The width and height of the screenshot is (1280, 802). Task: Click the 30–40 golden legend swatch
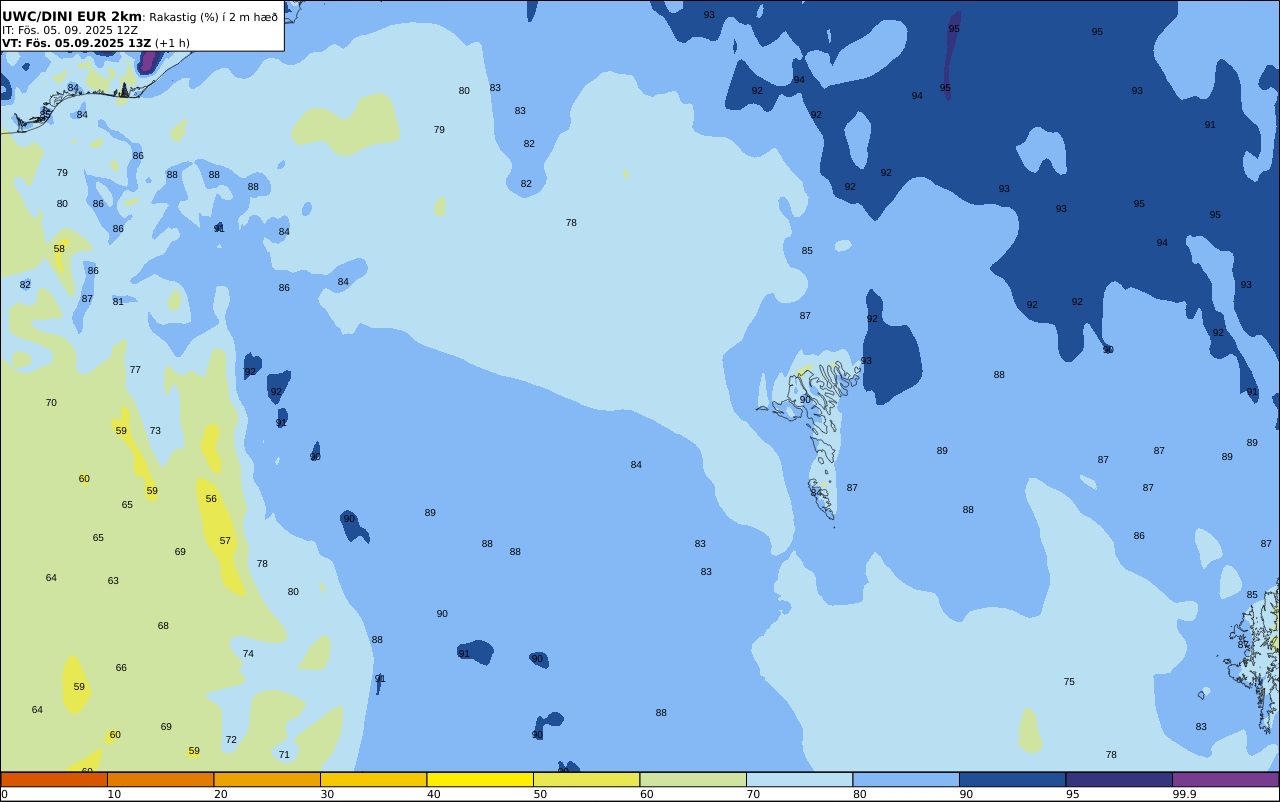(373, 779)
